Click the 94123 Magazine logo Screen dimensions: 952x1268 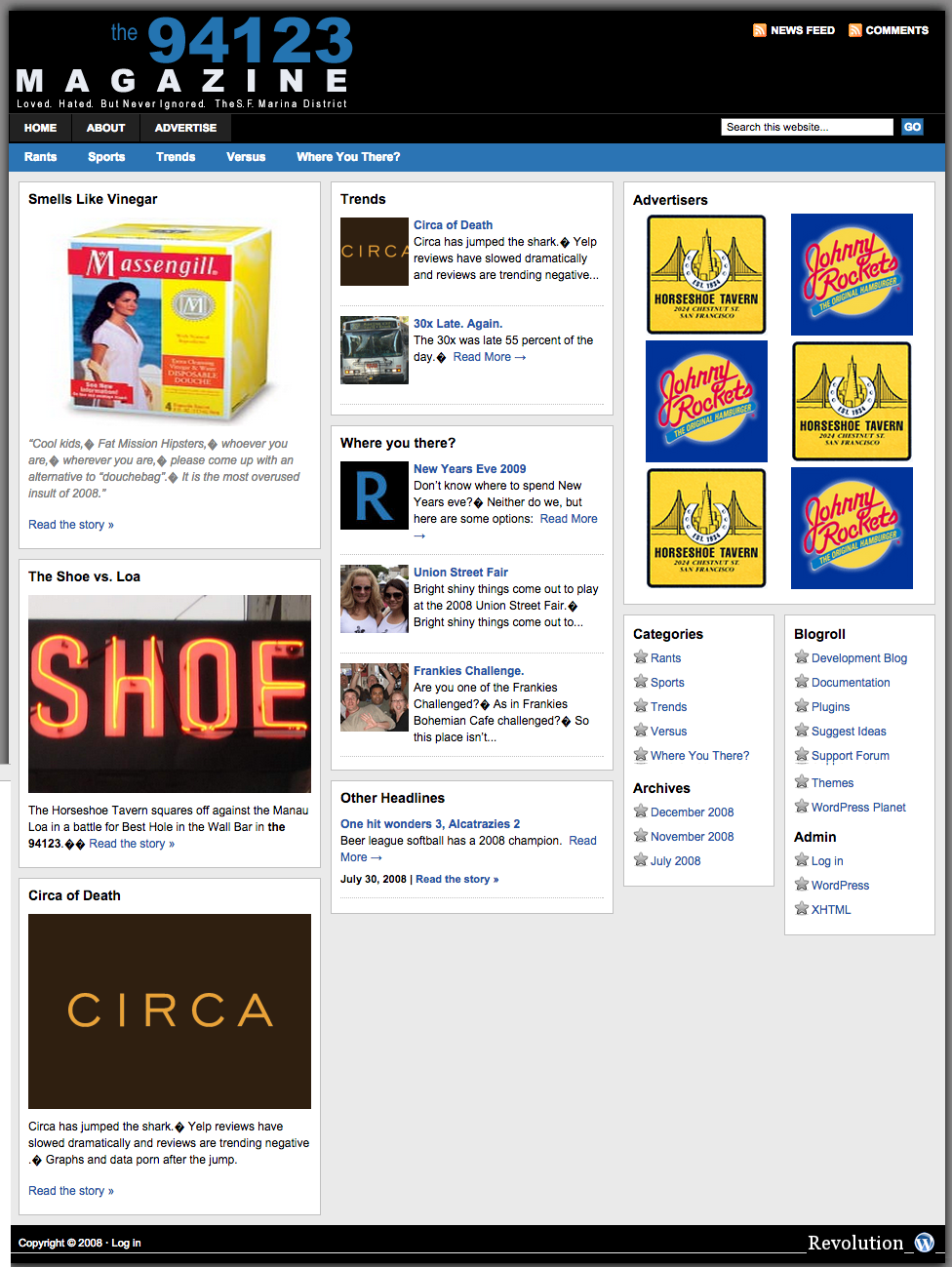pos(183,62)
